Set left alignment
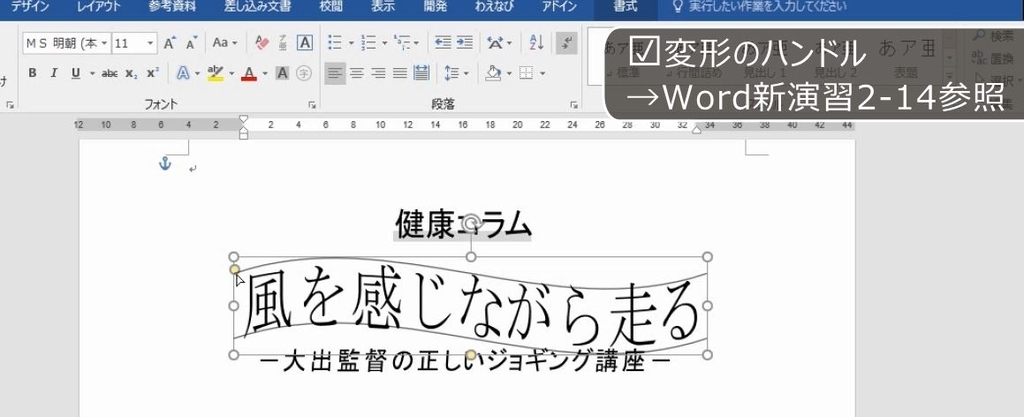 coord(335,73)
